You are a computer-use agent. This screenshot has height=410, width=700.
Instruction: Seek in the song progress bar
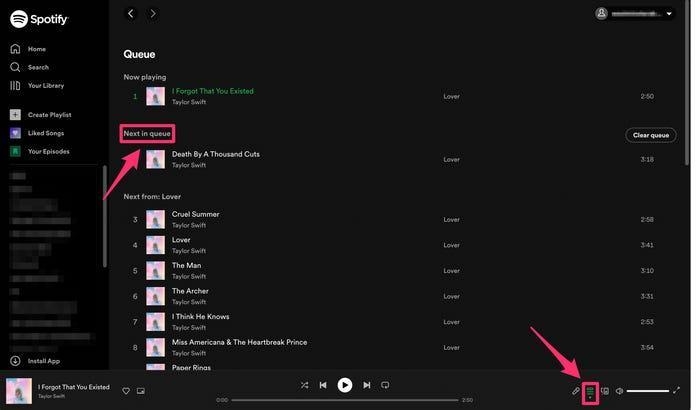pyautogui.click(x=345, y=400)
